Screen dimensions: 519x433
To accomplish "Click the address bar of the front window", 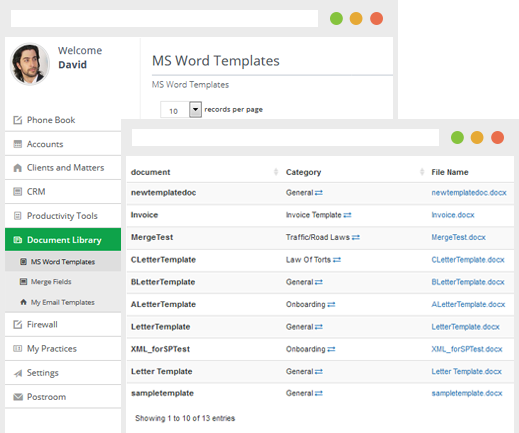I will [x=285, y=137].
